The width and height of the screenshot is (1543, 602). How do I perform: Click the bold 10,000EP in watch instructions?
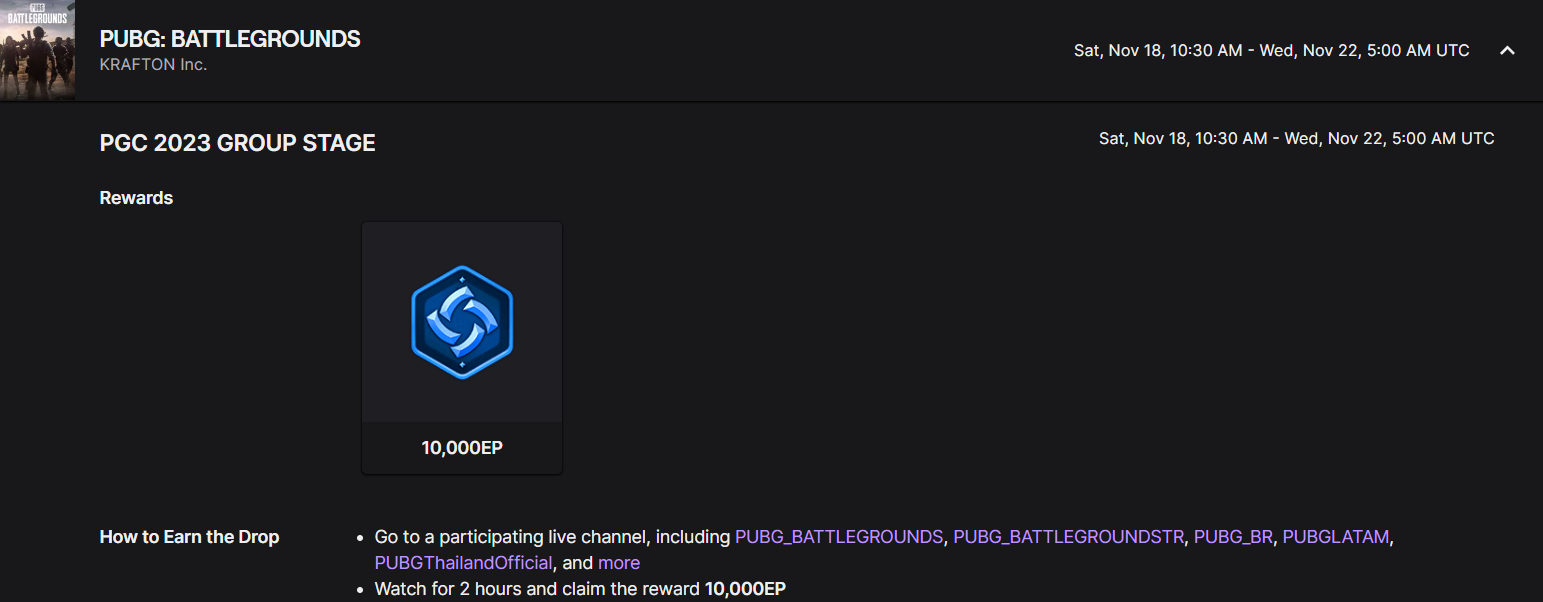tap(745, 589)
